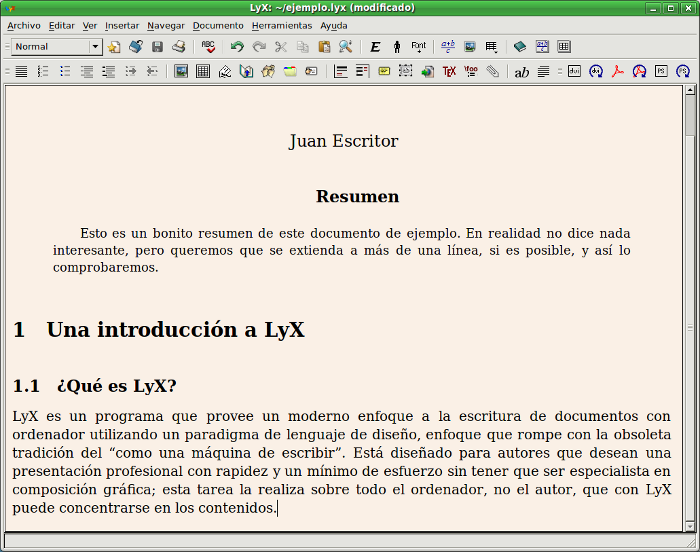
Task: View the DVI output
Action: click(575, 71)
